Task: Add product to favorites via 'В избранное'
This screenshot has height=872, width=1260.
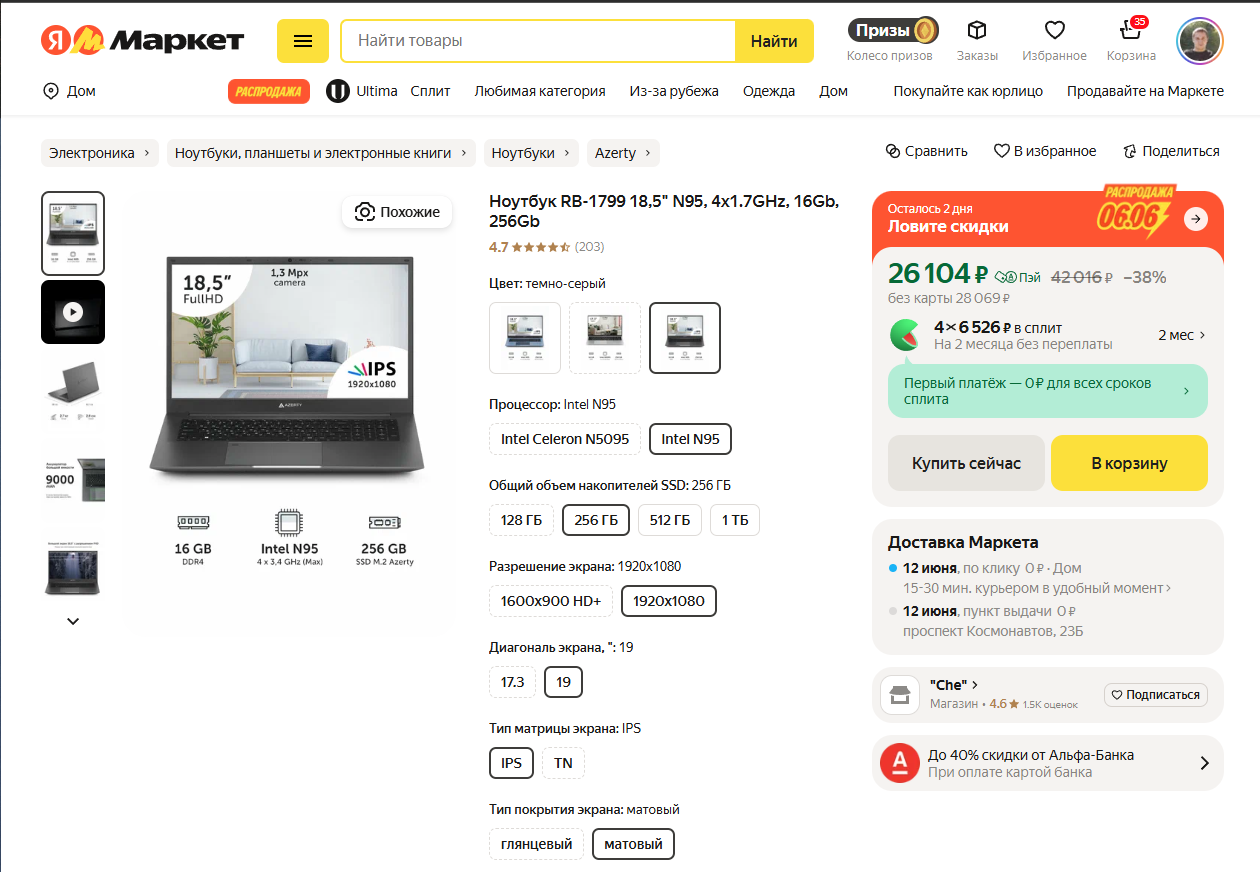Action: coord(1044,151)
